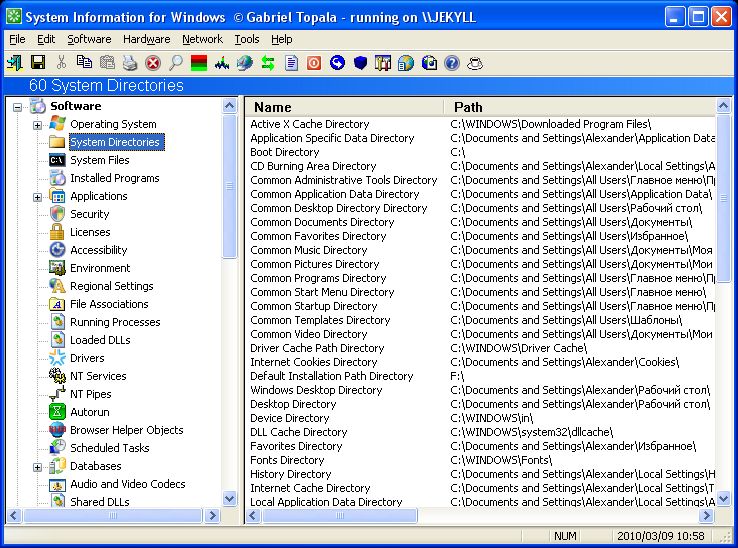This screenshot has width=738, height=548.
Task: Collapse the Software root tree node
Action: (17, 107)
